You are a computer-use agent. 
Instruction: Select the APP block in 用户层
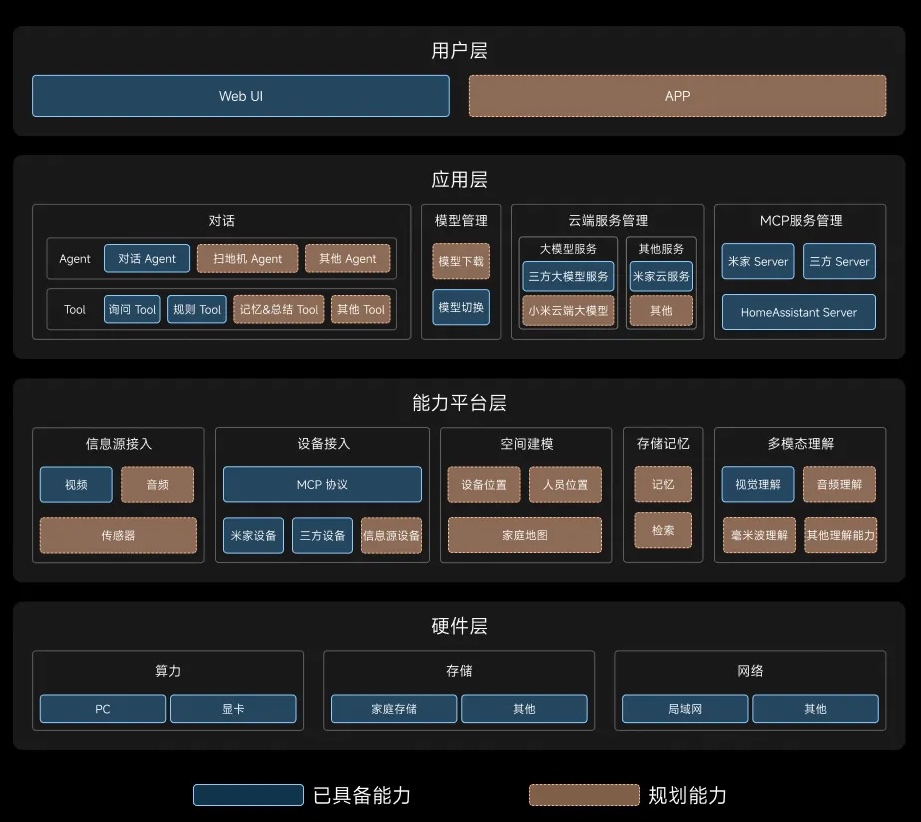tap(677, 96)
